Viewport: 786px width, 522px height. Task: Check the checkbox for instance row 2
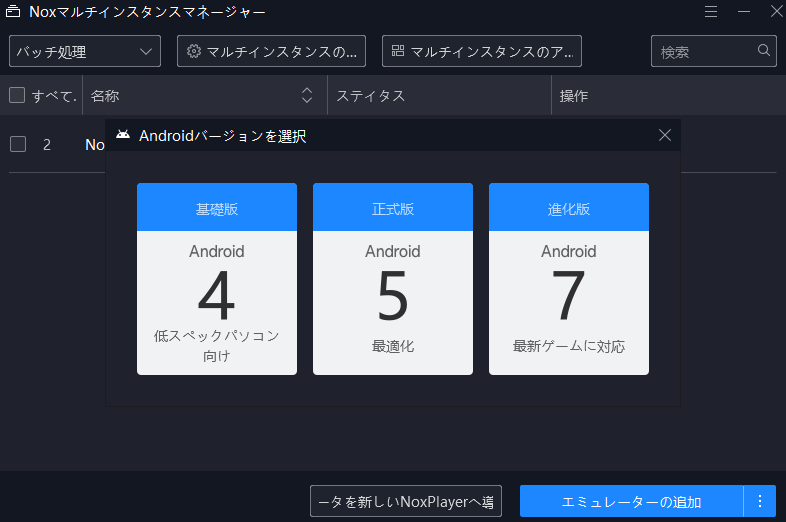click(x=18, y=144)
